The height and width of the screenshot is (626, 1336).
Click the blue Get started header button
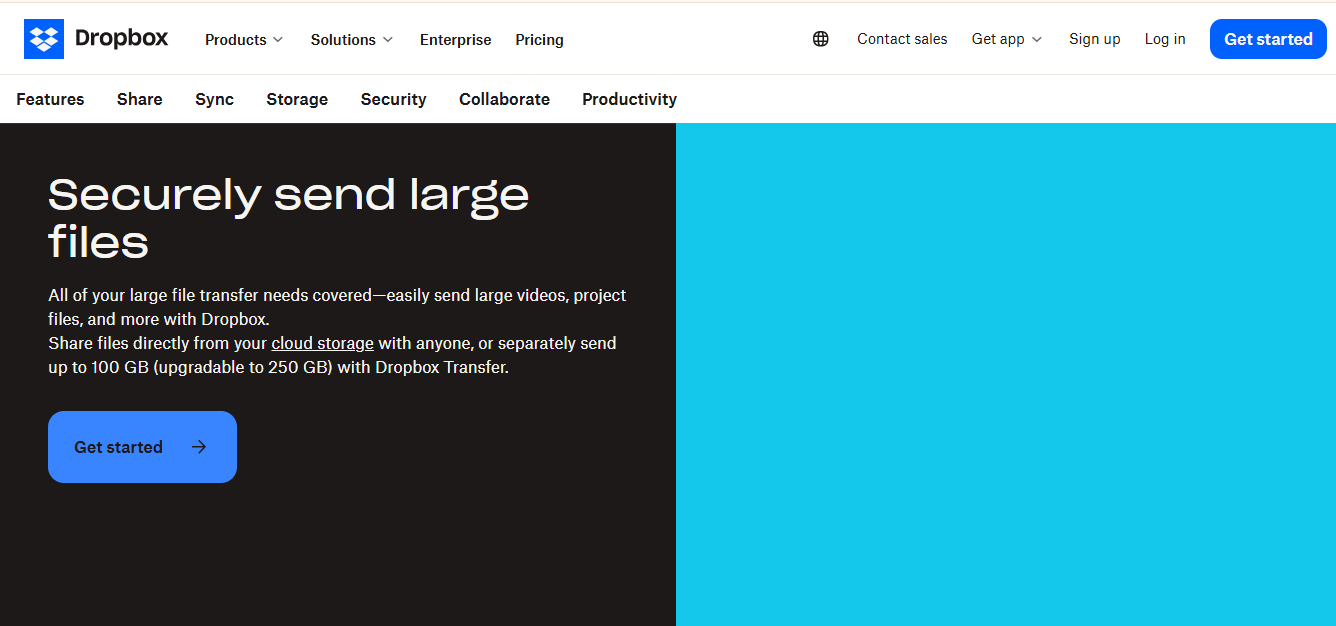(1268, 39)
